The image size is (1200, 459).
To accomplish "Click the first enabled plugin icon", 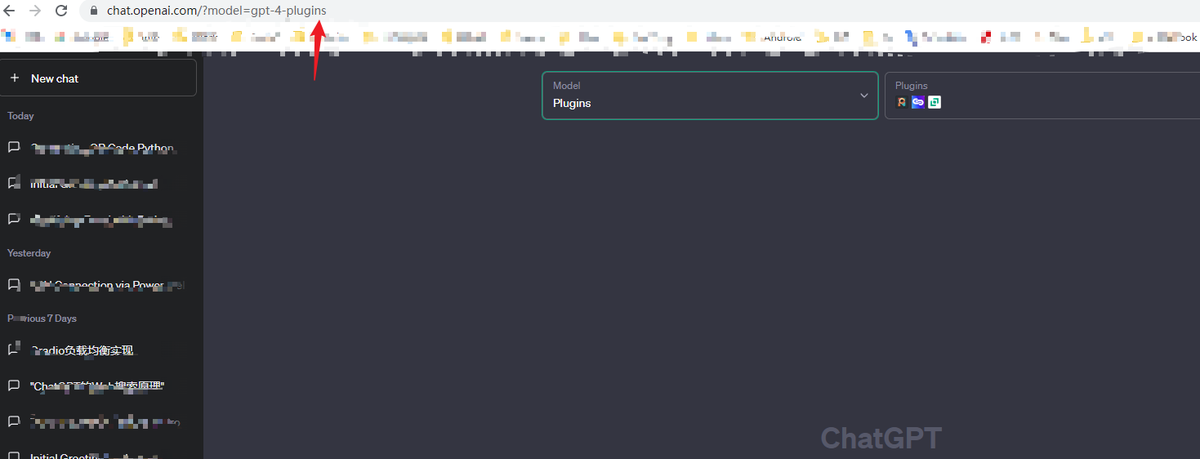I will (x=901, y=102).
